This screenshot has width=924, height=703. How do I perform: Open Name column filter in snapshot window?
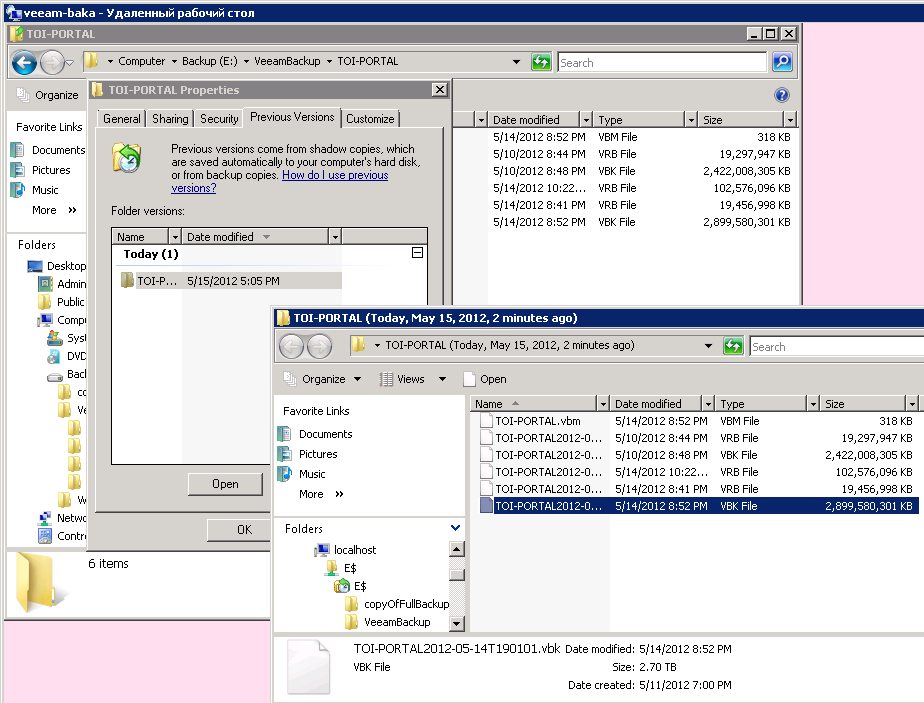602,404
